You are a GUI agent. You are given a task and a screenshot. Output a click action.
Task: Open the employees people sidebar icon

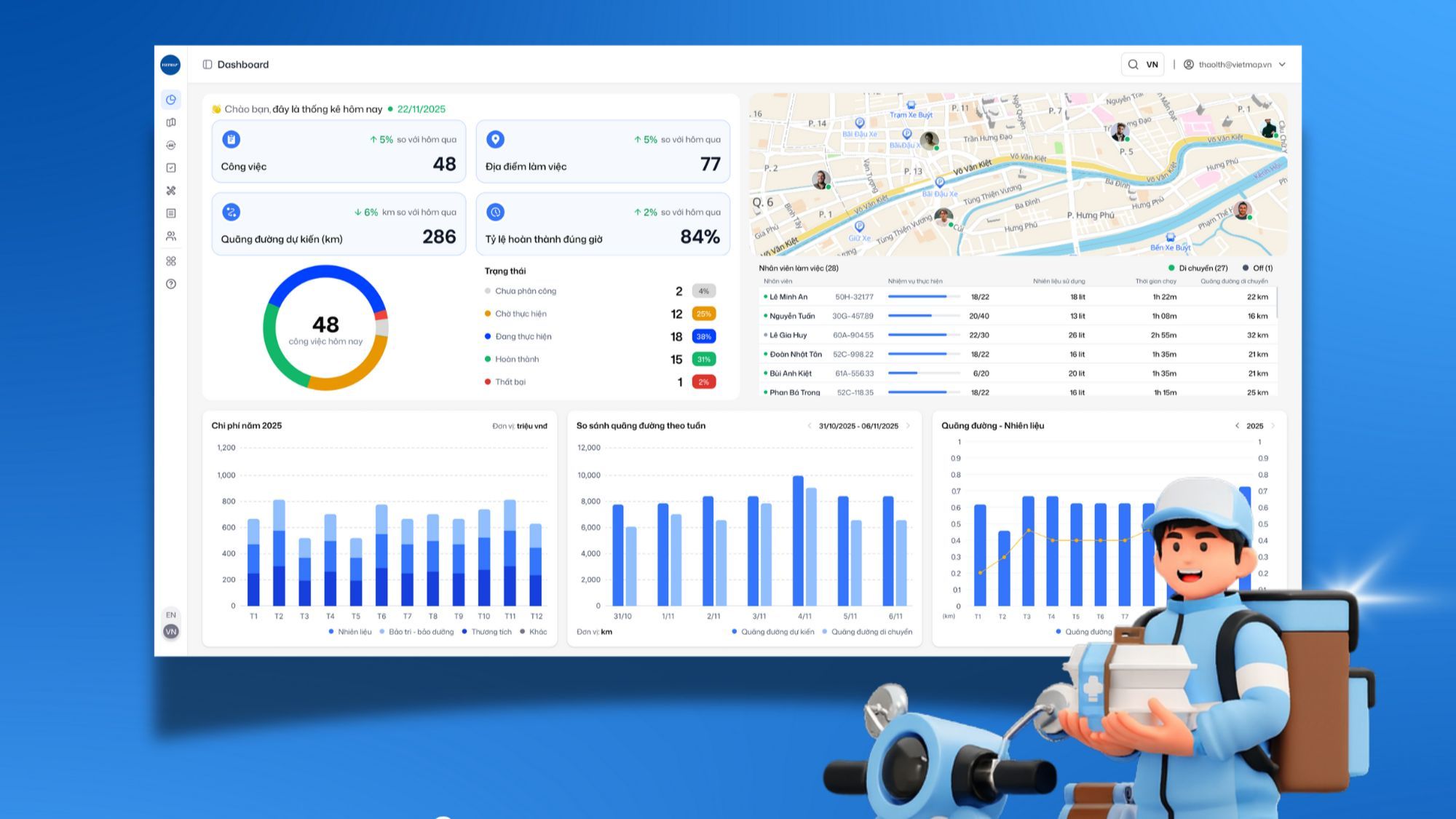click(171, 236)
